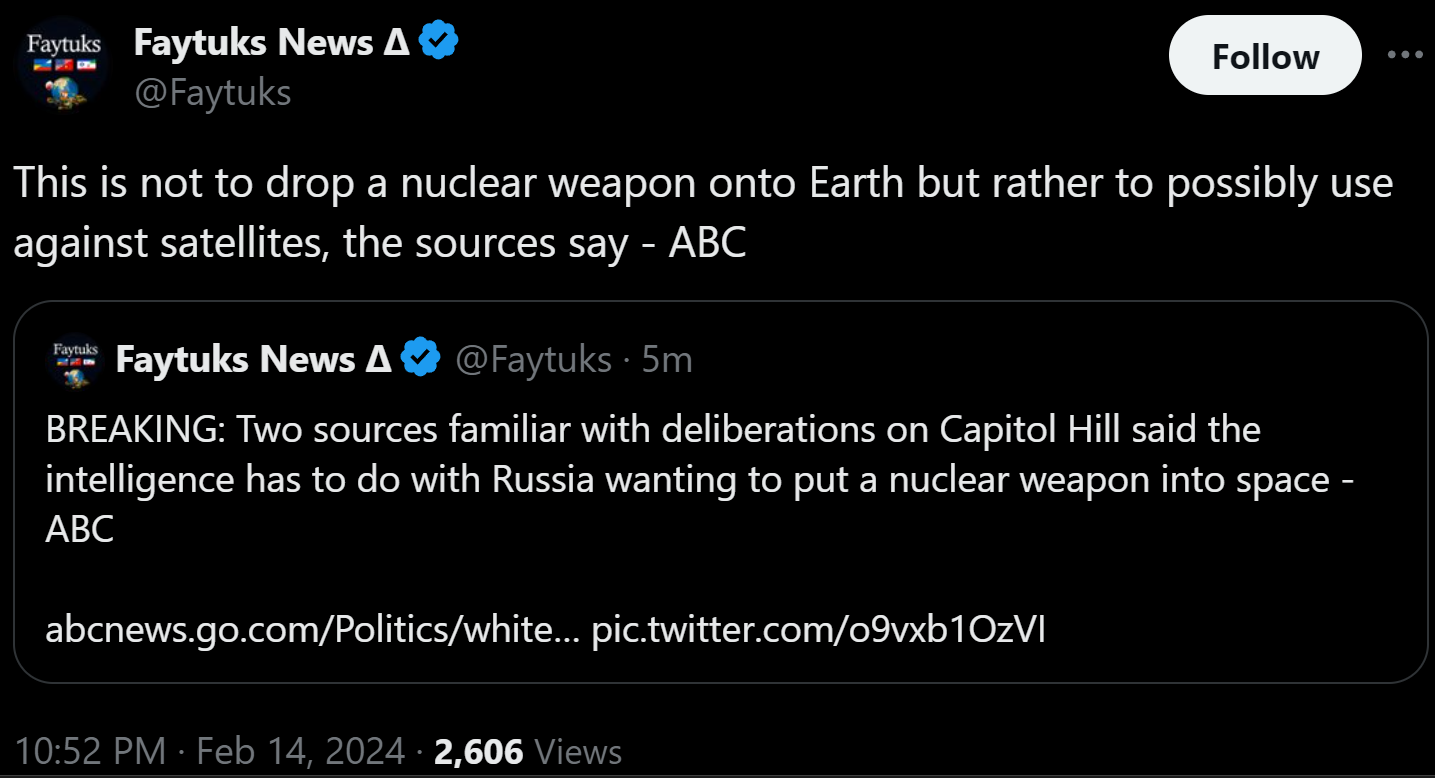Click the standalone ABC line in the quoted tweet
Image resolution: width=1435 pixels, height=778 pixels.
point(80,530)
